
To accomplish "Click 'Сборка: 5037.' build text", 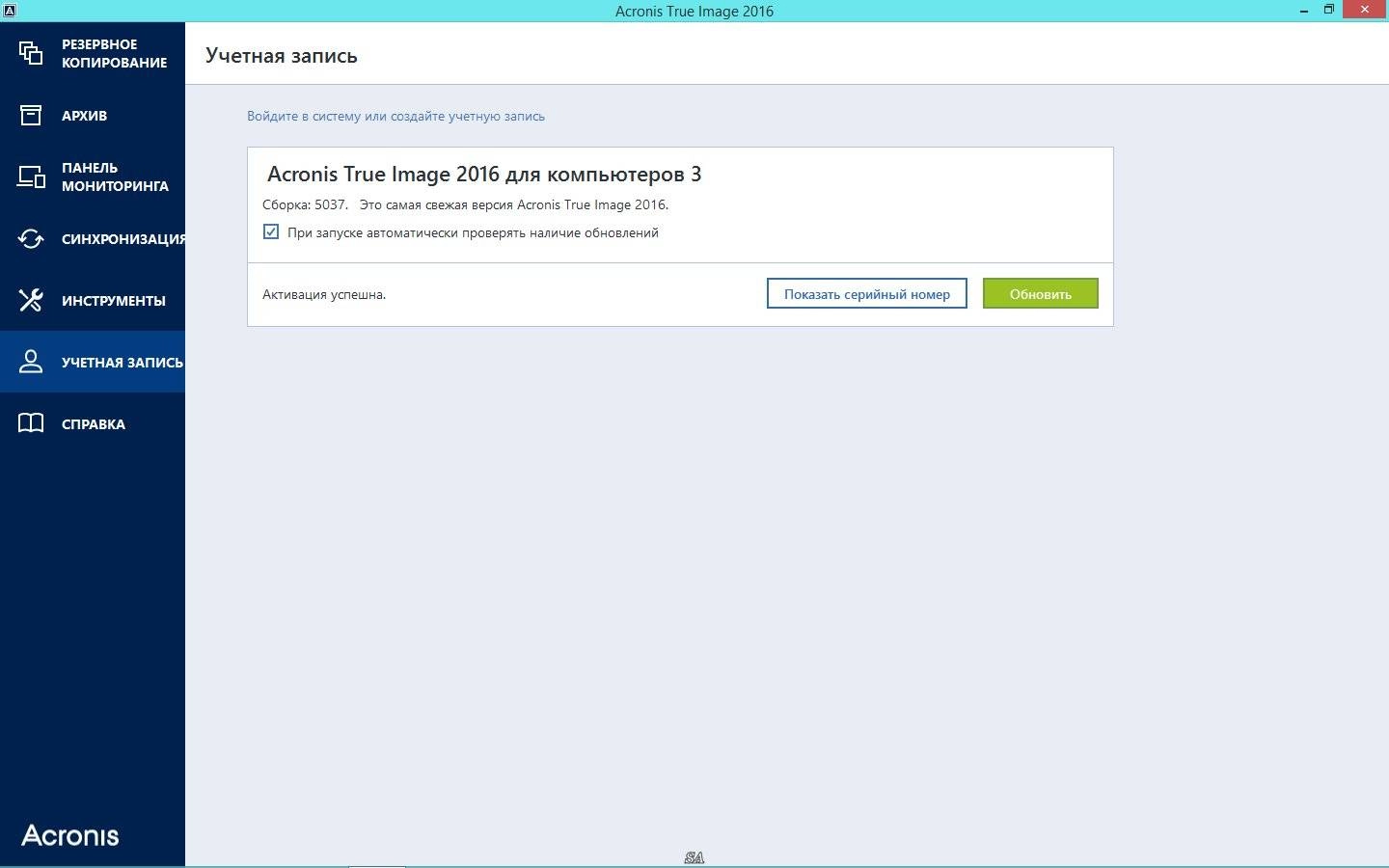I will pyautogui.click(x=305, y=204).
